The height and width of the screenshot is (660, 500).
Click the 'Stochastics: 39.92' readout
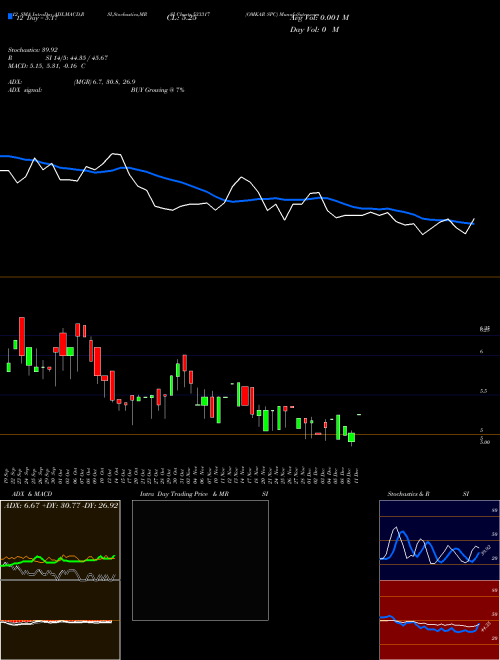coord(32,50)
